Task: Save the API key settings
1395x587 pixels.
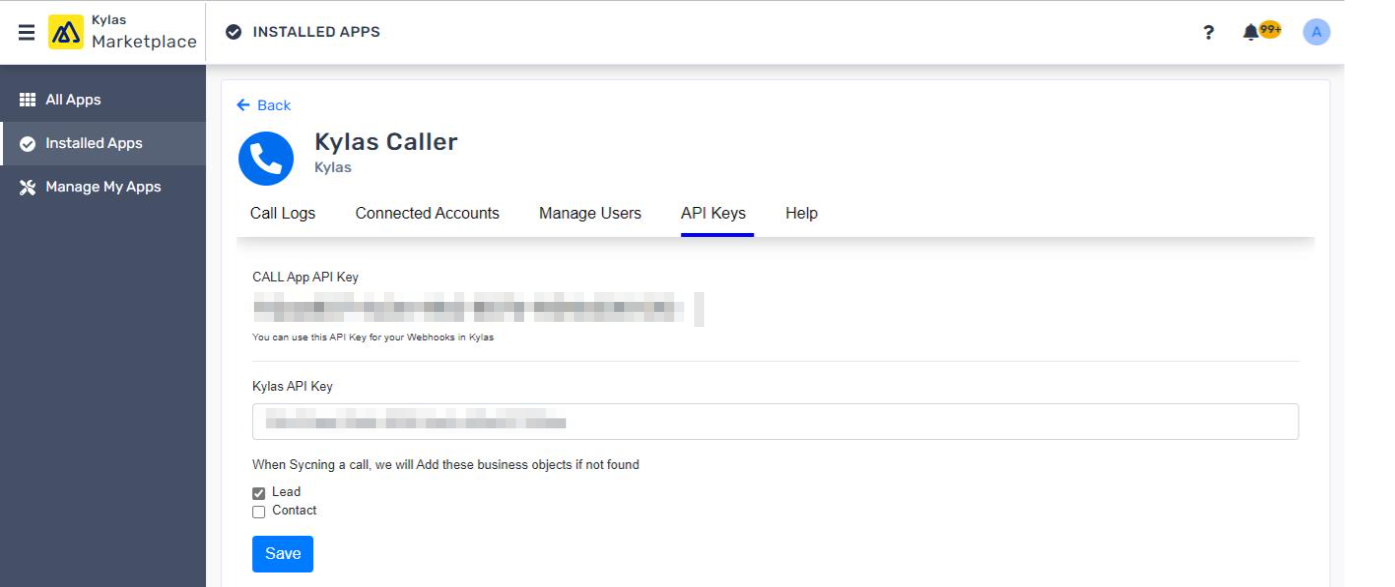Action: click(283, 554)
